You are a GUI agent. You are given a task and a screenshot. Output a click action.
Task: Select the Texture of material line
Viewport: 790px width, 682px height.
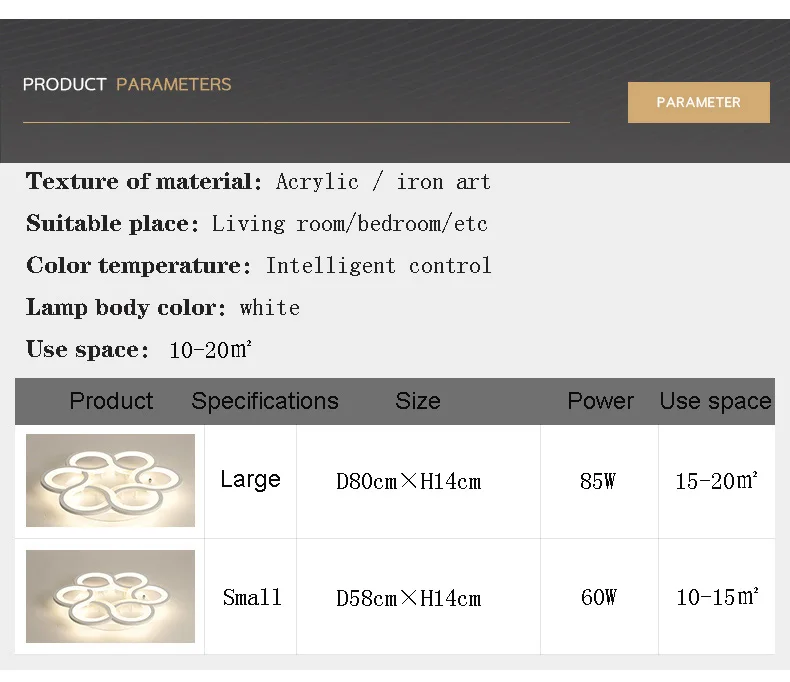(x=258, y=181)
